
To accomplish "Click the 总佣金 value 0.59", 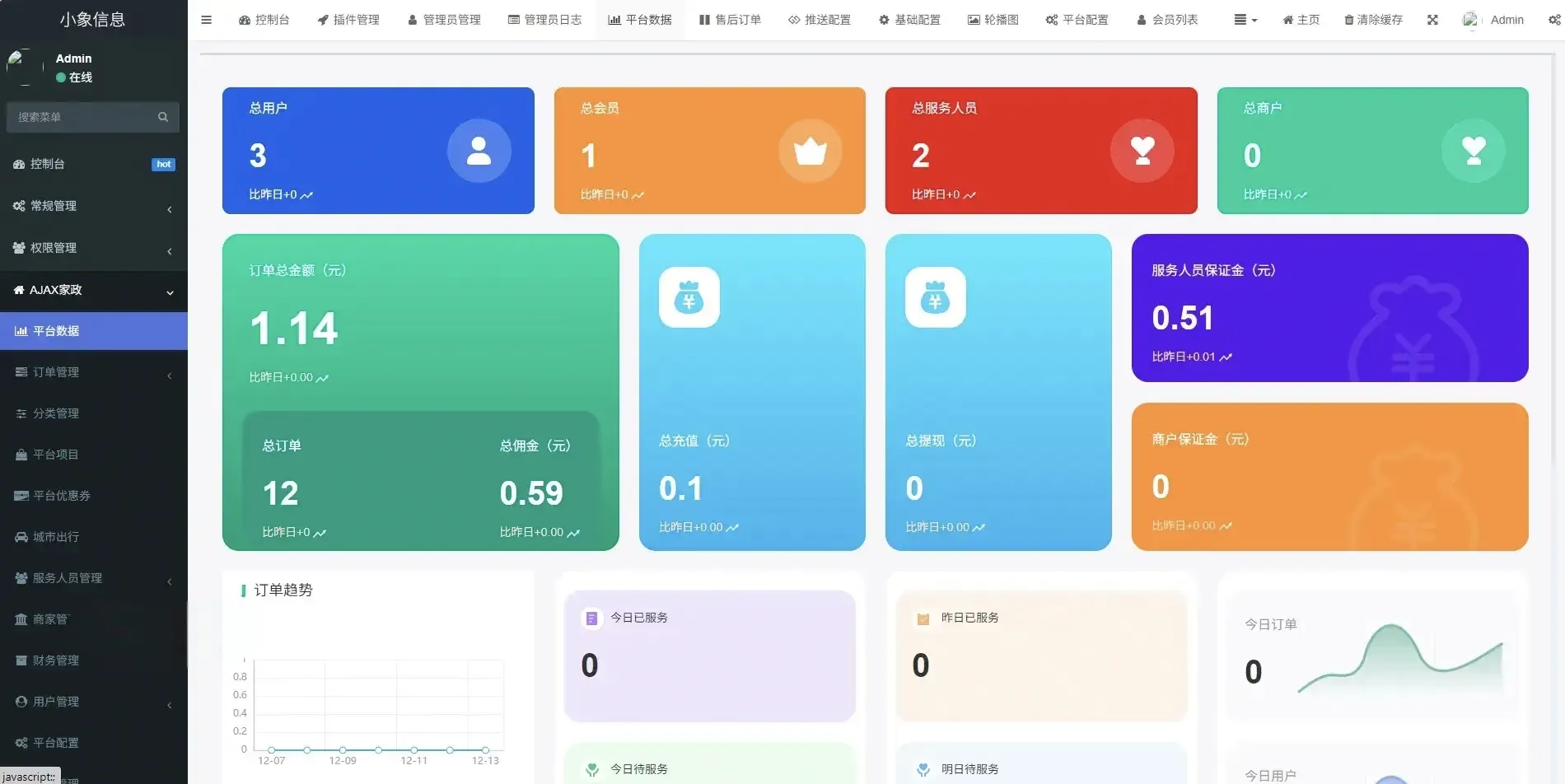I will point(531,493).
